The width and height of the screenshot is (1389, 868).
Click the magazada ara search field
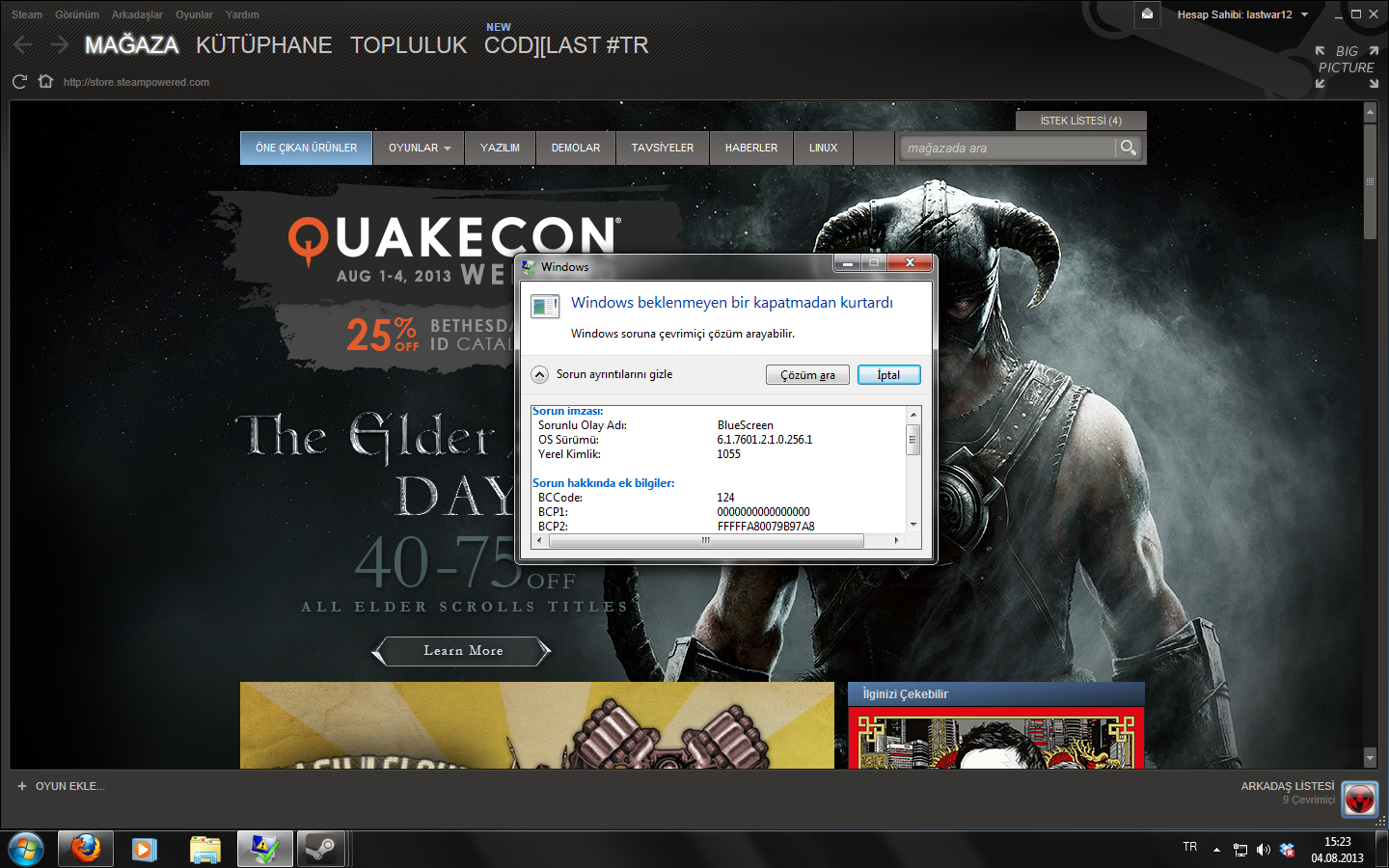point(1008,148)
